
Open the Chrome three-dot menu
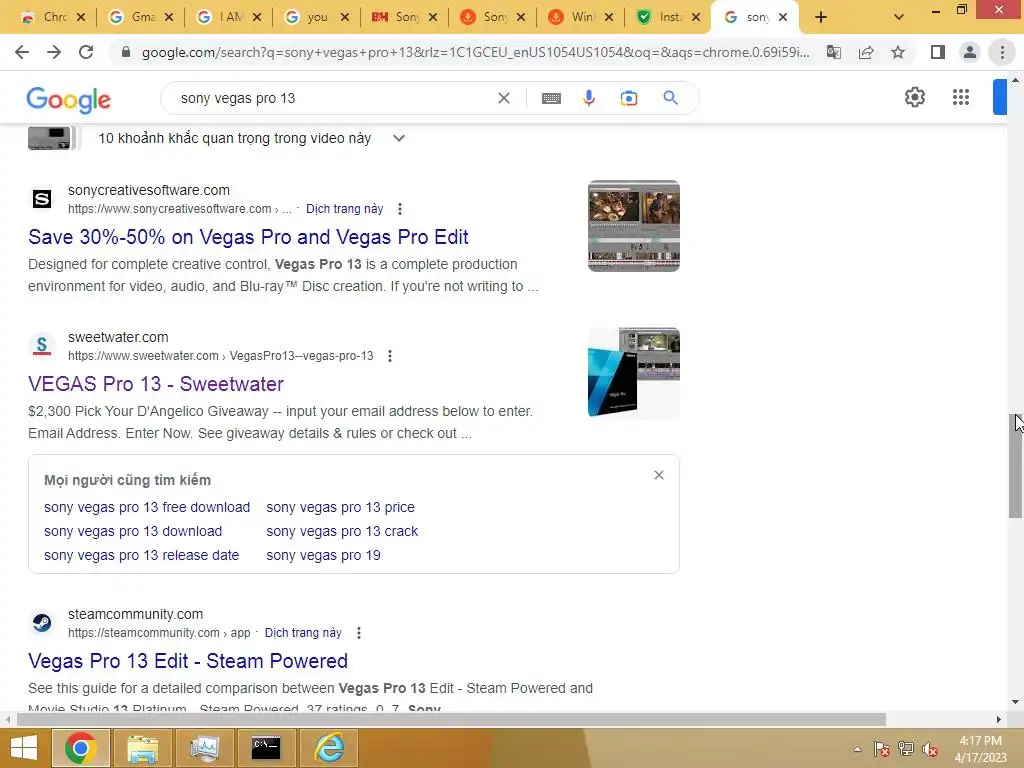click(x=1002, y=52)
